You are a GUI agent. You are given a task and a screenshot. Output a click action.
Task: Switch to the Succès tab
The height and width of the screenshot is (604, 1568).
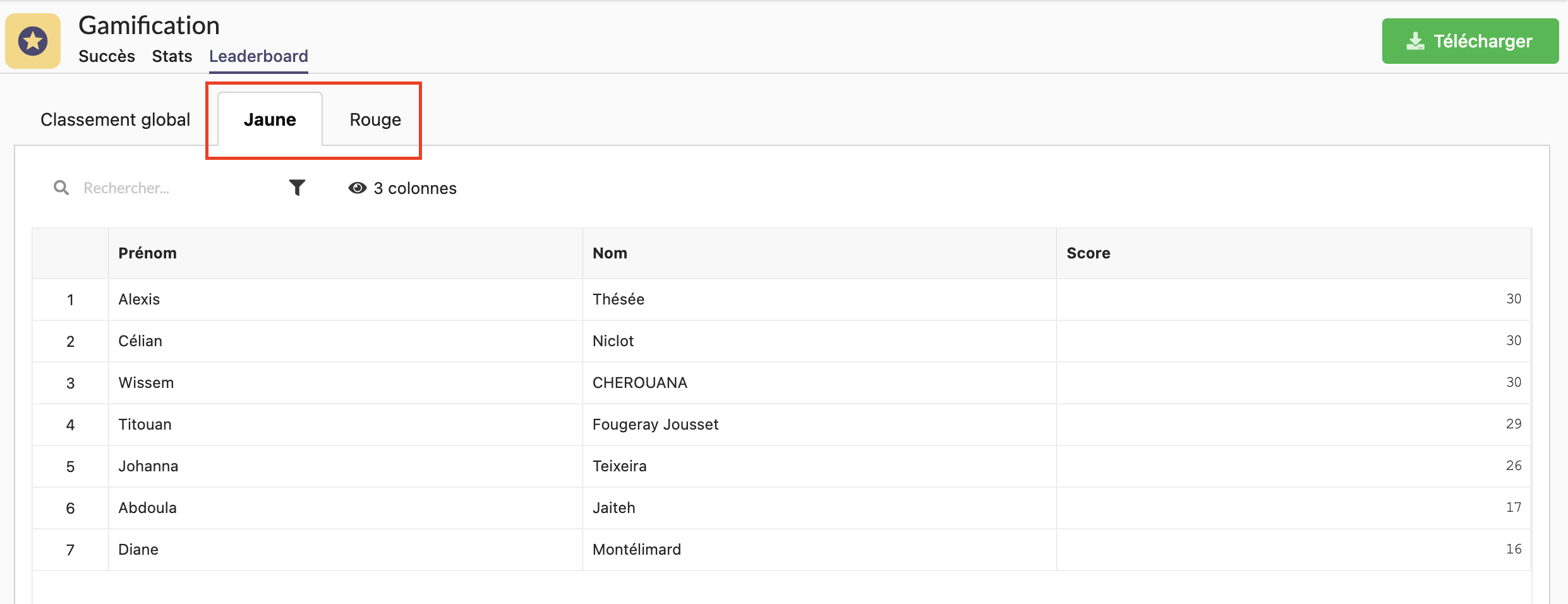pos(107,56)
